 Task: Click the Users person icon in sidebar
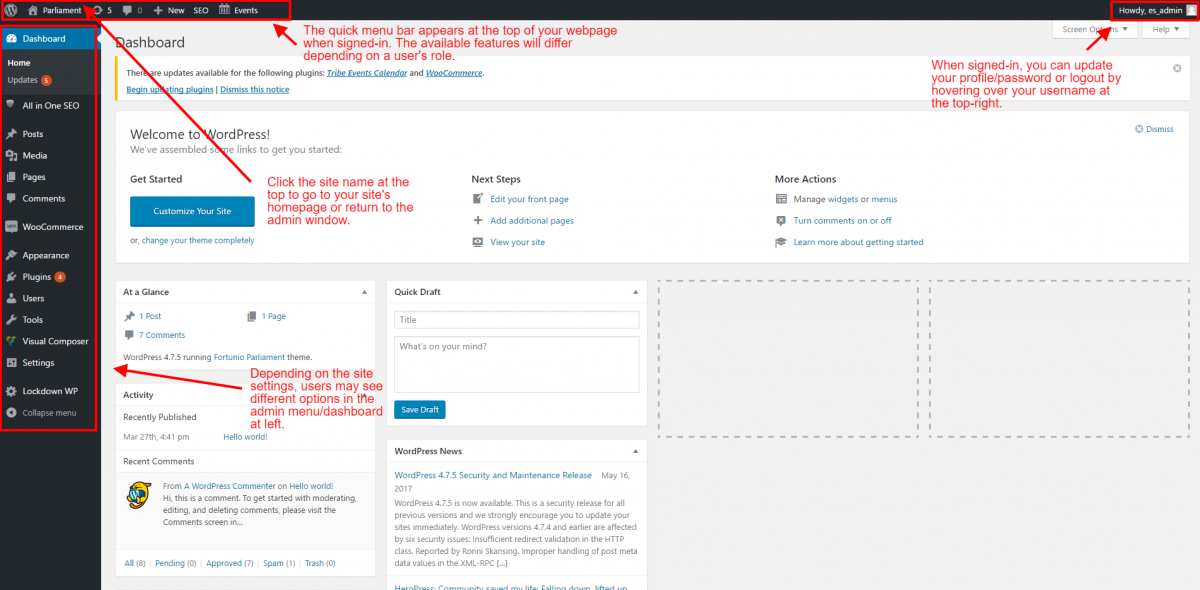(11, 298)
